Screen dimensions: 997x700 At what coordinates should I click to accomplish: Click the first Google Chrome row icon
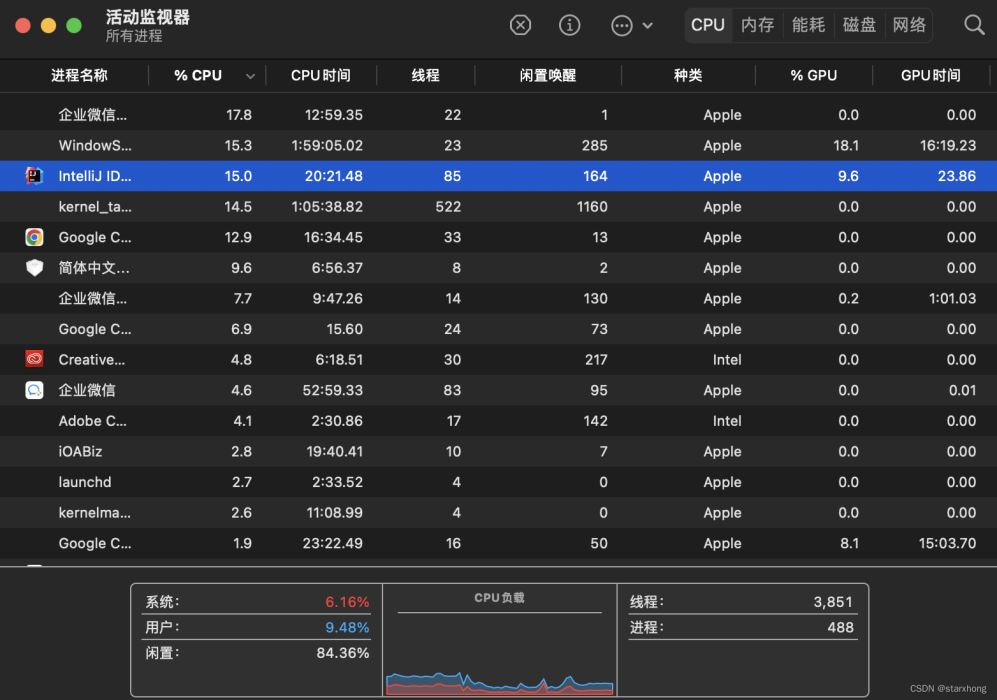click(34, 237)
